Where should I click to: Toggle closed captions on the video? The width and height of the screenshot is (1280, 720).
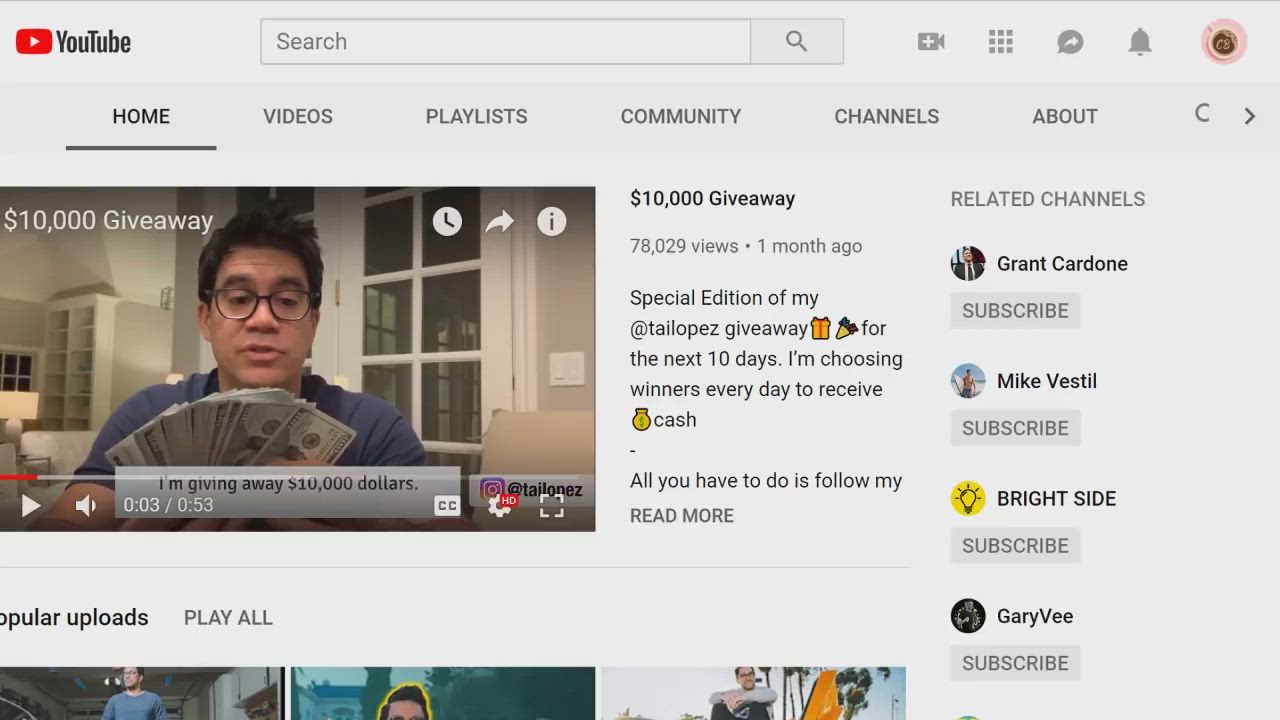447,506
